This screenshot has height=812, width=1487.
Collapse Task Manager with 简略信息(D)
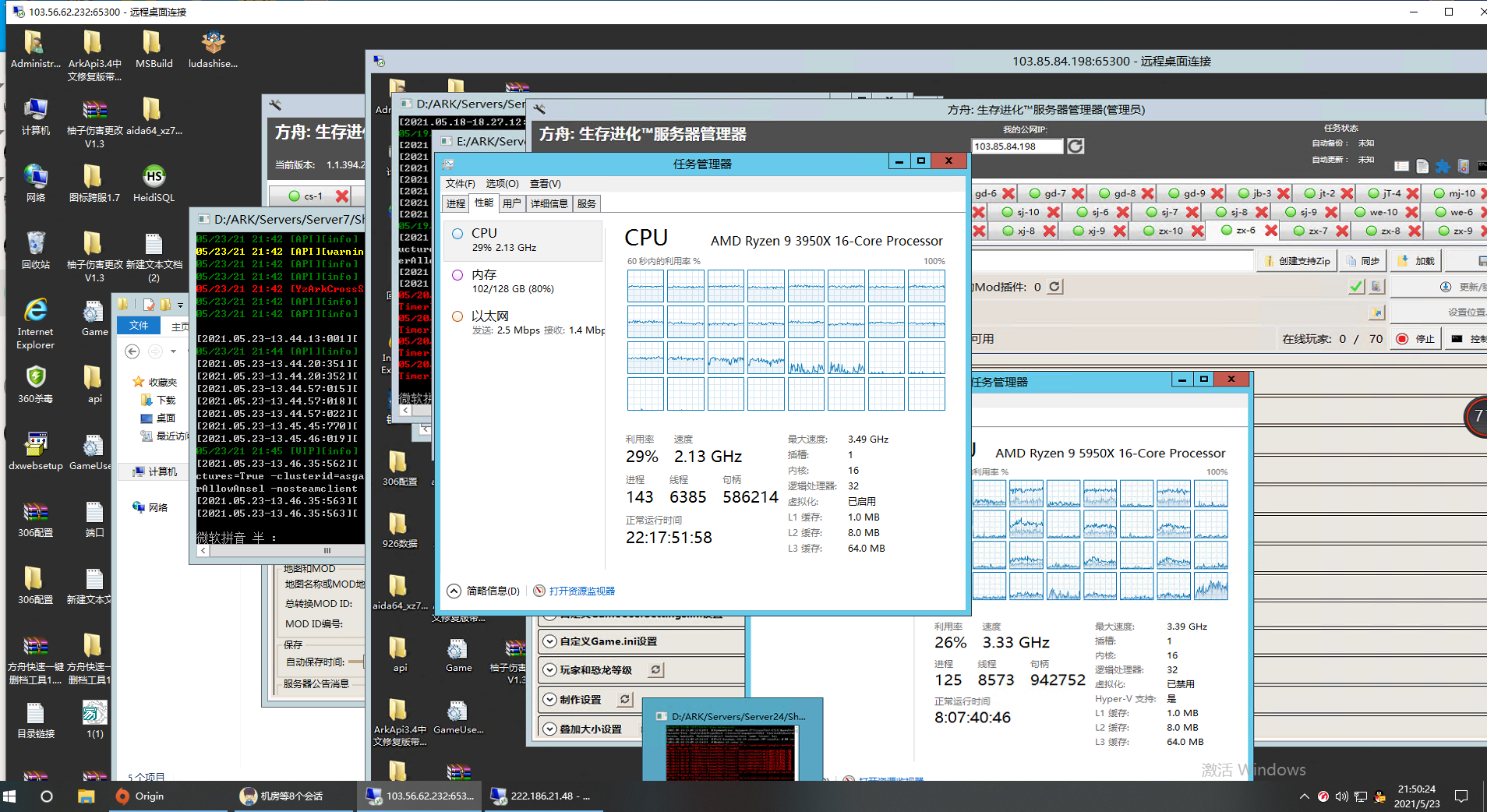[483, 591]
